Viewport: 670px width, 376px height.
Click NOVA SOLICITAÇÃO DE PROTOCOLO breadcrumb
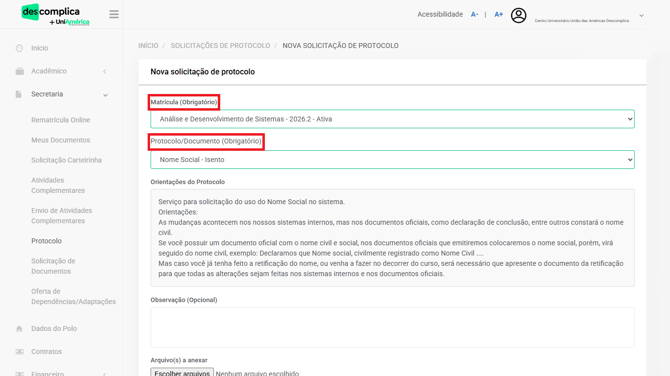341,46
